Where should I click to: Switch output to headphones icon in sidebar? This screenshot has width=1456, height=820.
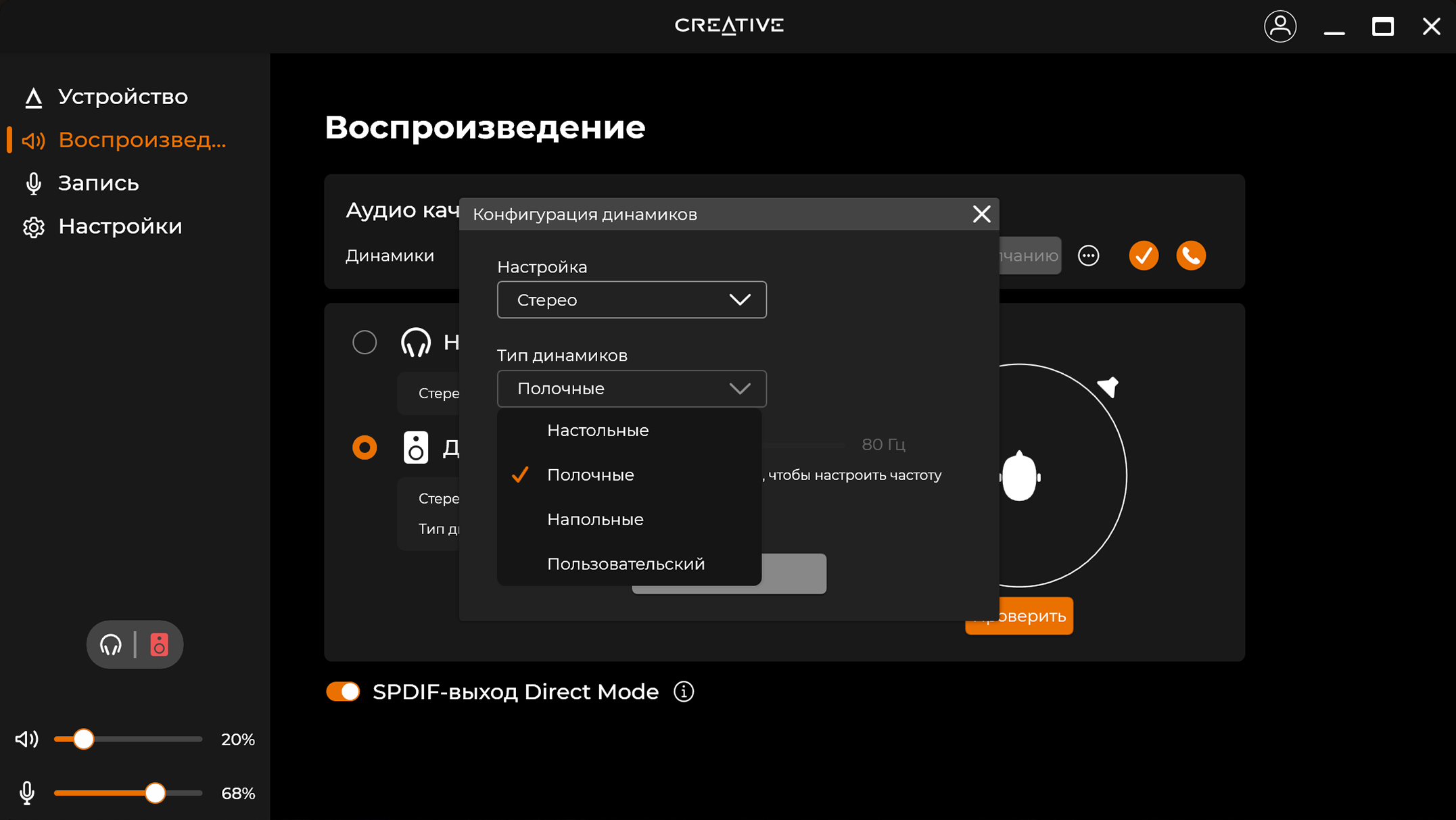(111, 645)
